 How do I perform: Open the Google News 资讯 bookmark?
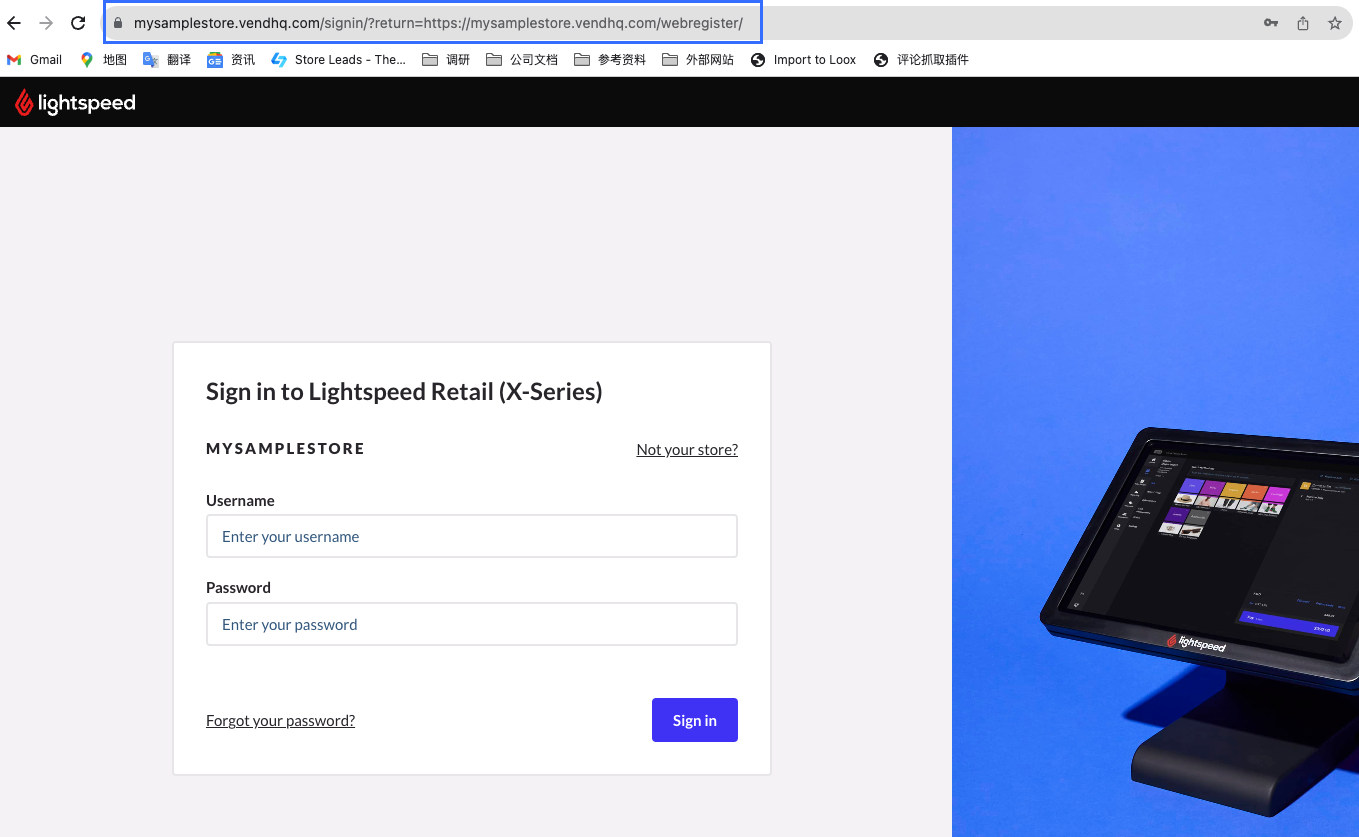[x=231, y=60]
